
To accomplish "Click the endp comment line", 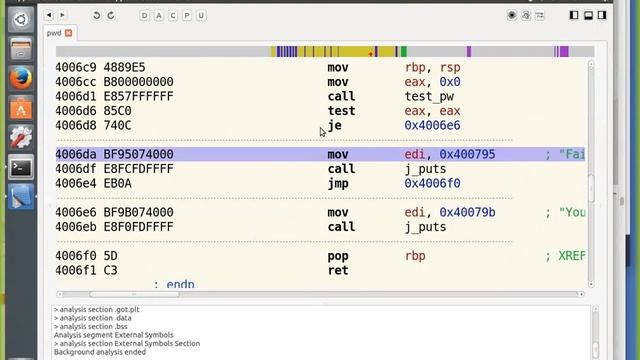I will click(x=174, y=284).
